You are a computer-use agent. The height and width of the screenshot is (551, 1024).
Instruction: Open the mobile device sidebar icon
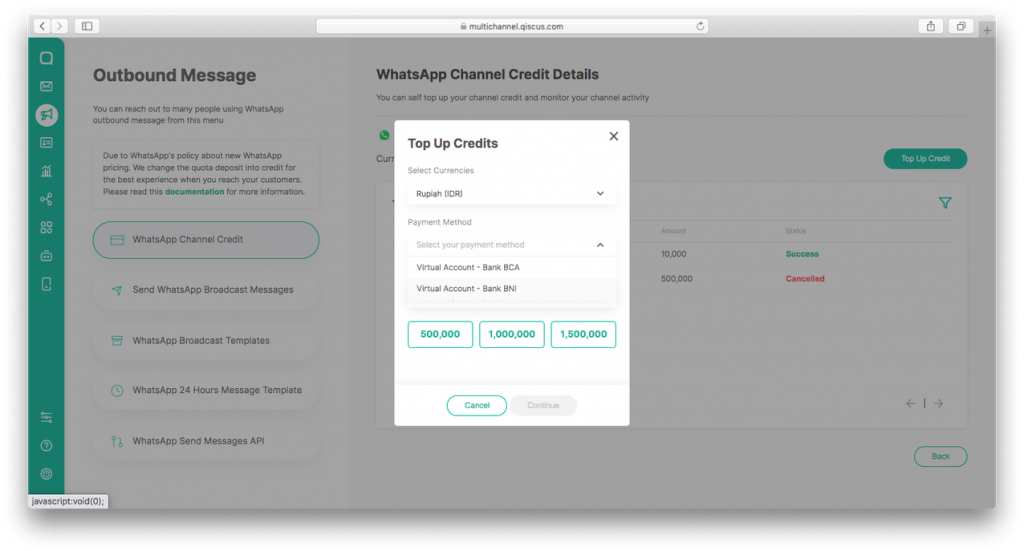tap(46, 284)
